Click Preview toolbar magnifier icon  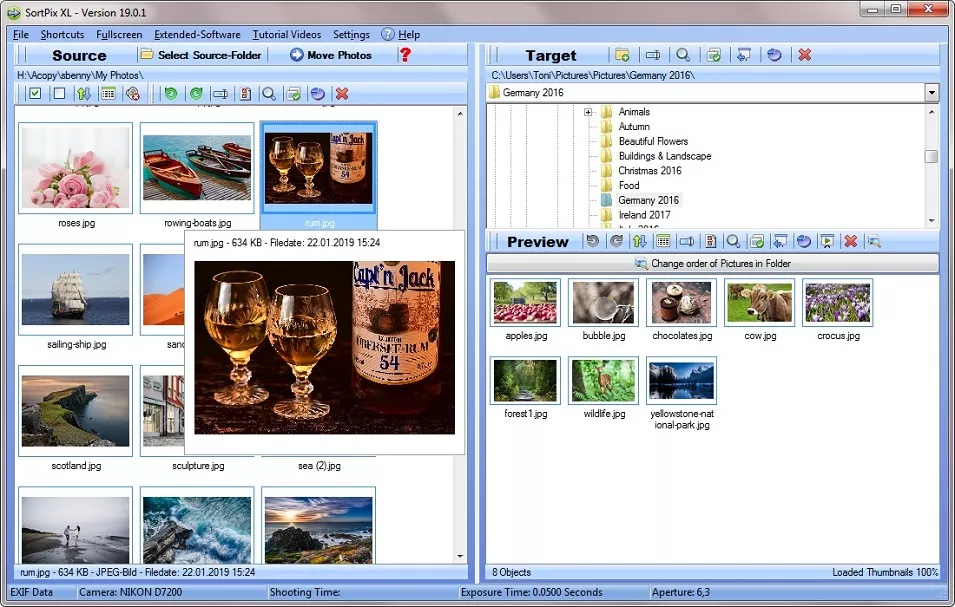pyautogui.click(x=733, y=242)
